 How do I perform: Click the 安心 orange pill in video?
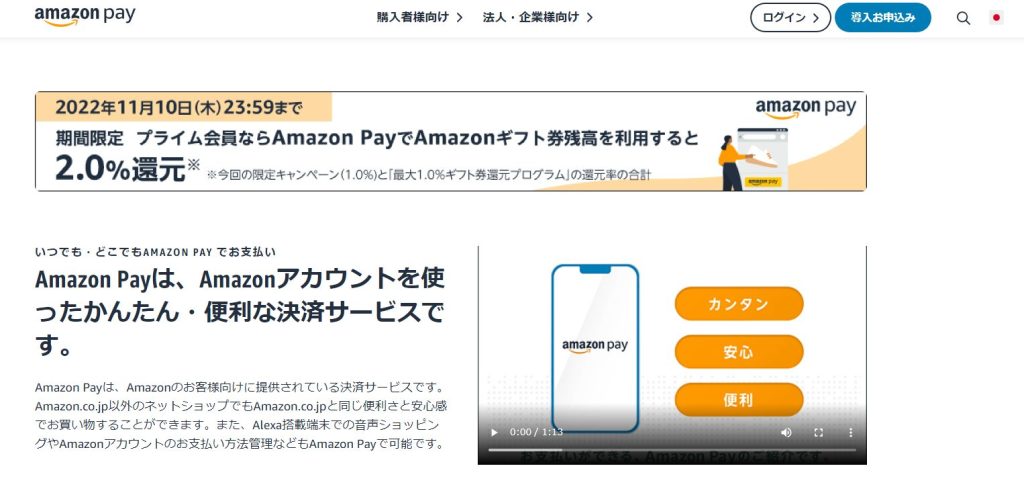(x=739, y=352)
